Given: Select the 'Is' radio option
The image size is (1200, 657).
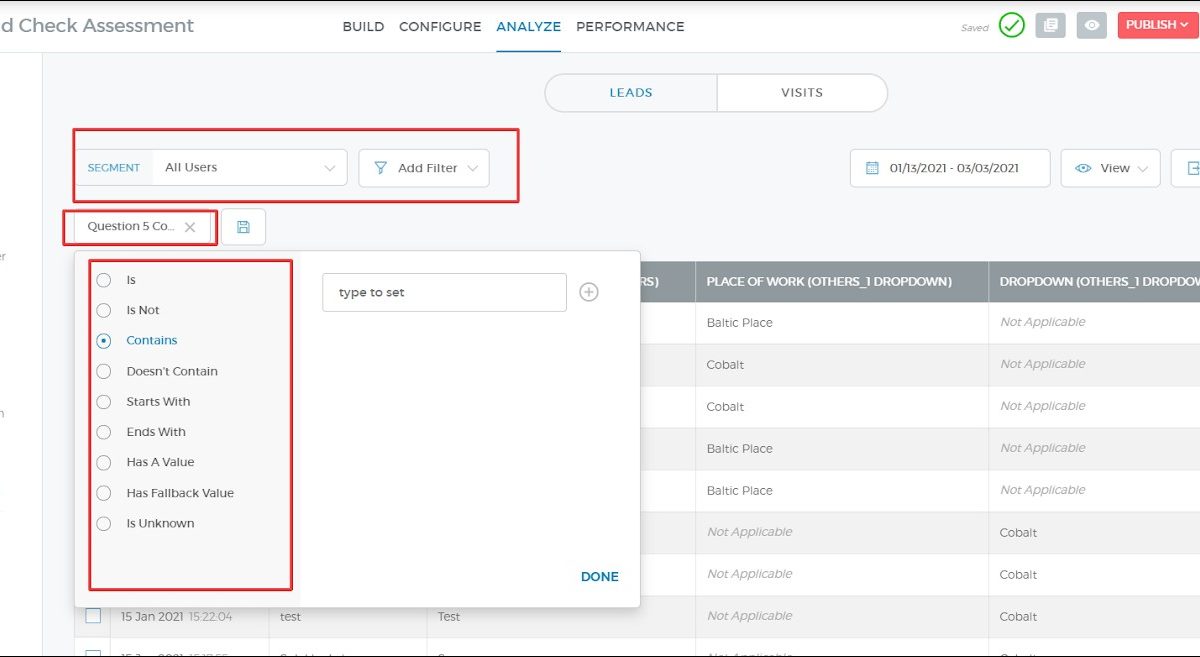Looking at the screenshot, I should (x=104, y=281).
